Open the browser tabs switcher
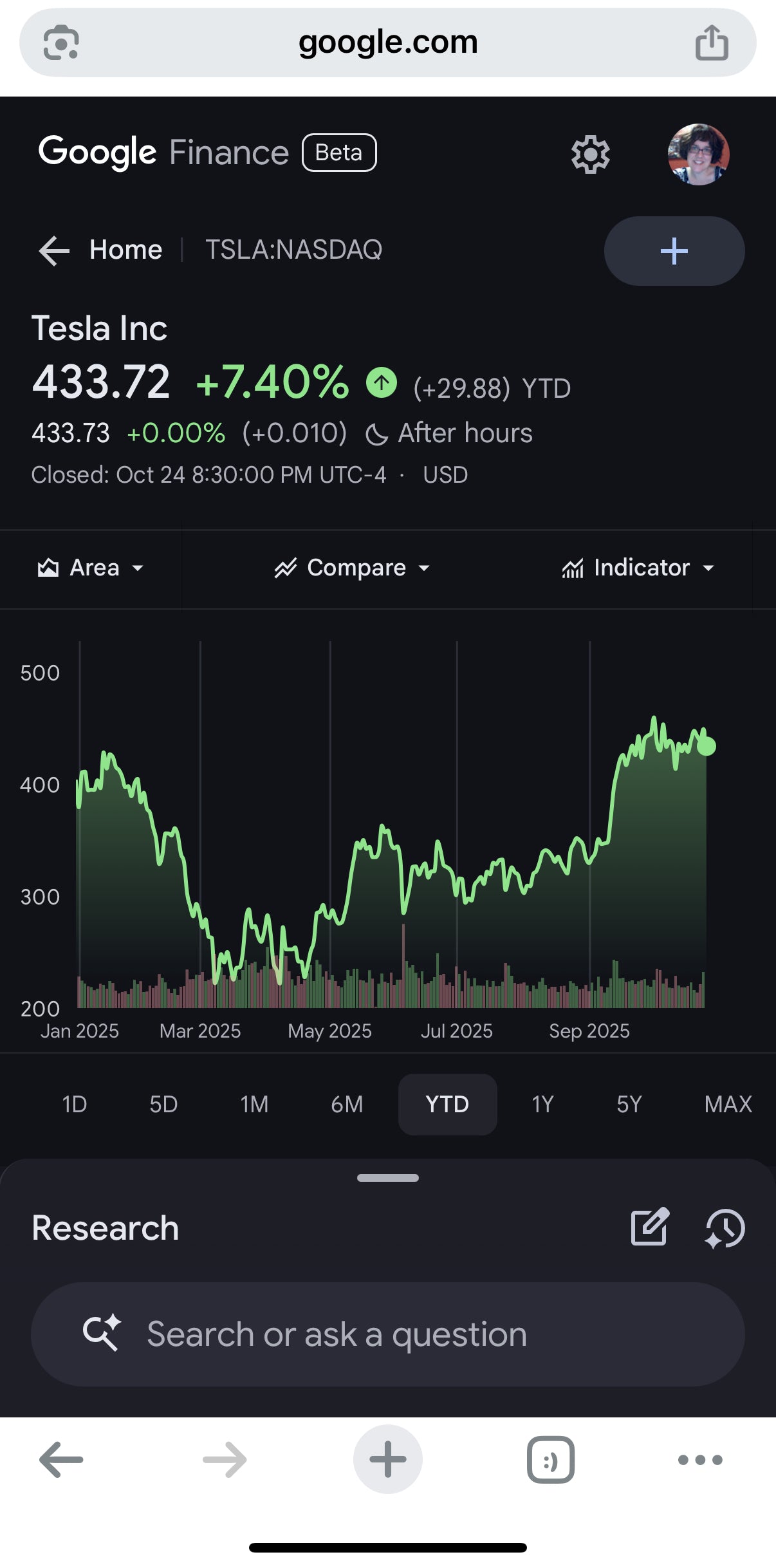 [x=550, y=1460]
